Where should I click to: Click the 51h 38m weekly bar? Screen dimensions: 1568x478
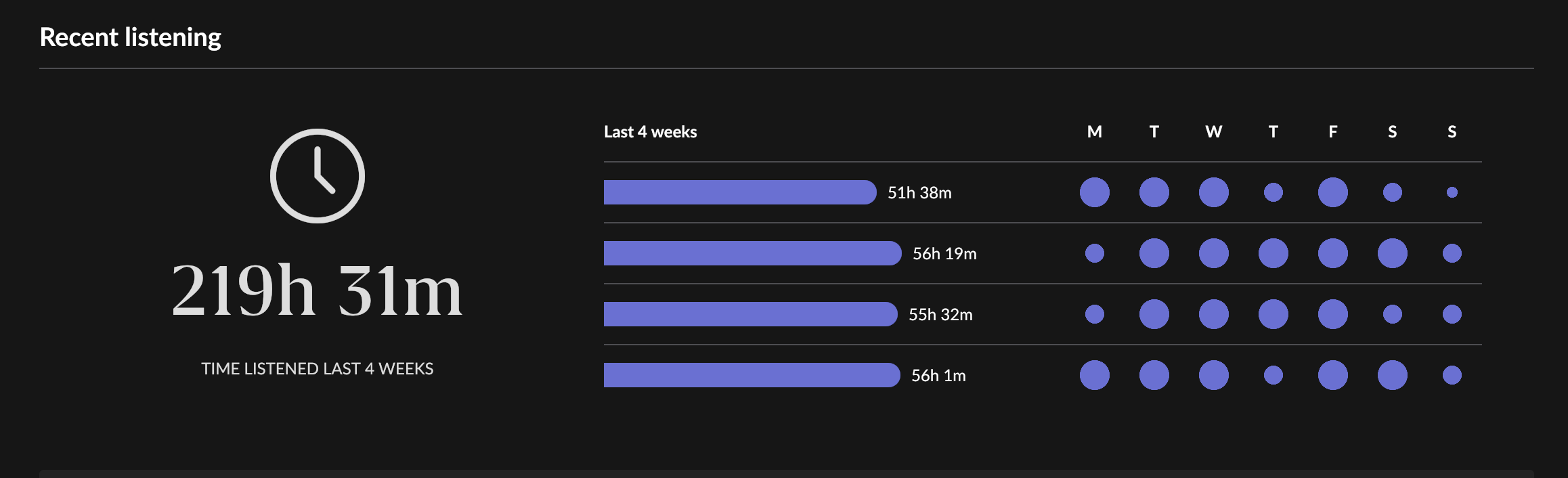click(739, 192)
